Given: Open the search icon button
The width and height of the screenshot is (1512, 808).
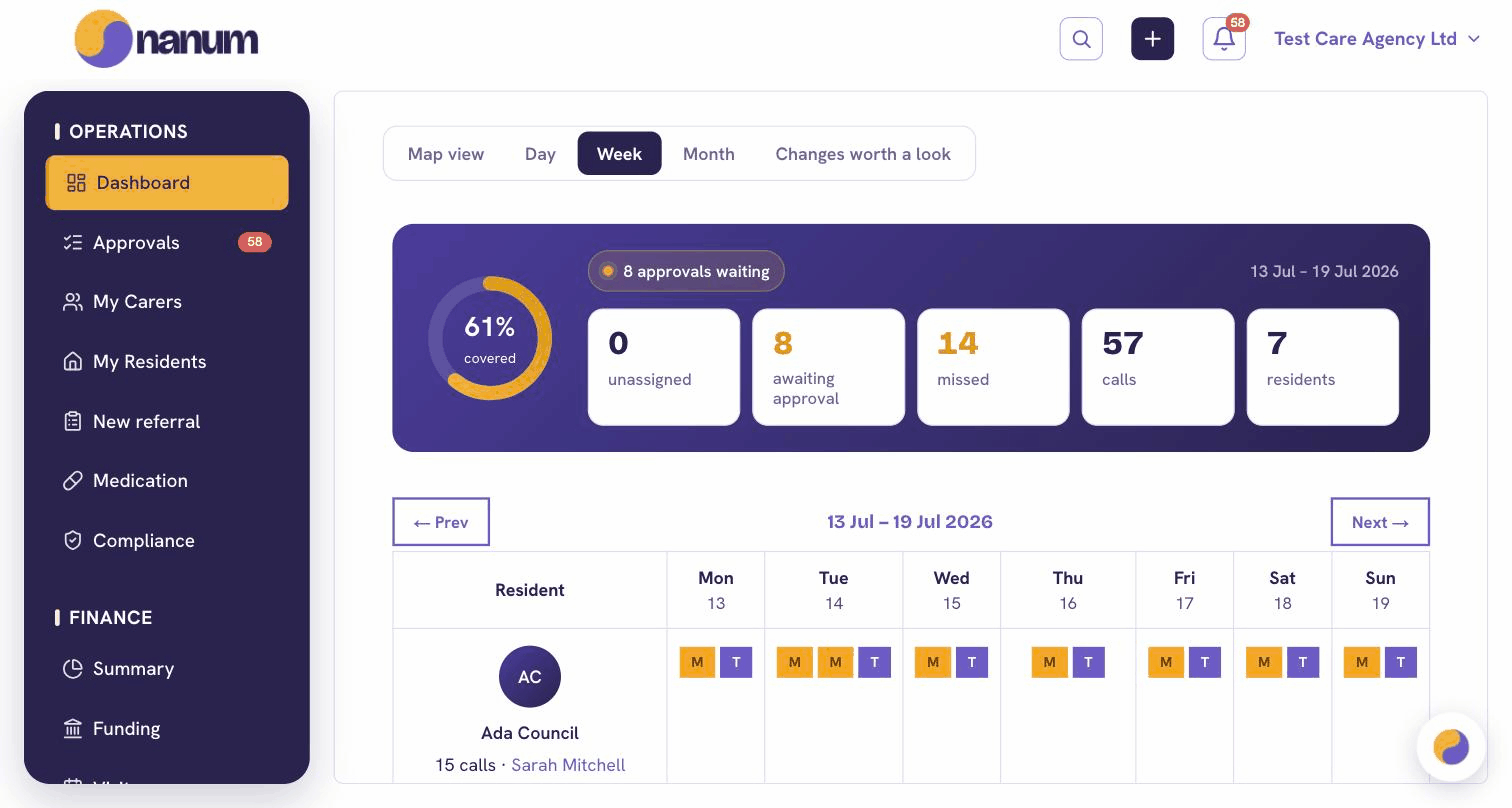Looking at the screenshot, I should pyautogui.click(x=1081, y=39).
